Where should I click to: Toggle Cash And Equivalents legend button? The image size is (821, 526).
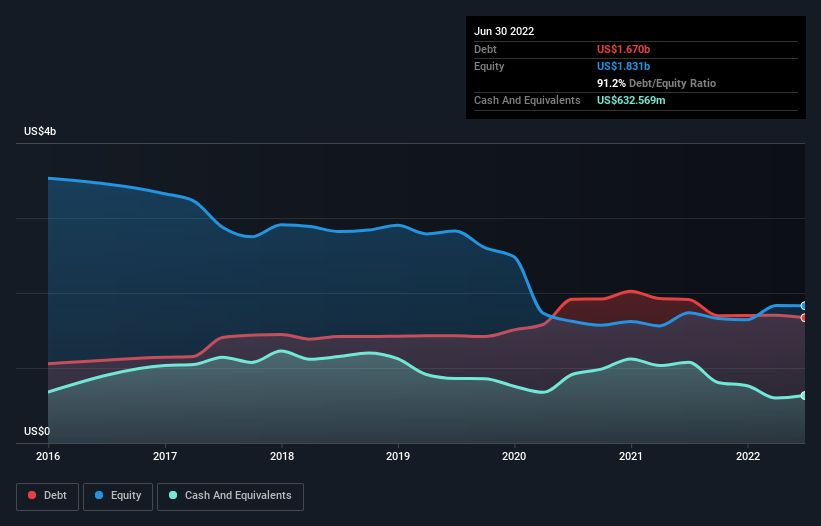point(230,496)
